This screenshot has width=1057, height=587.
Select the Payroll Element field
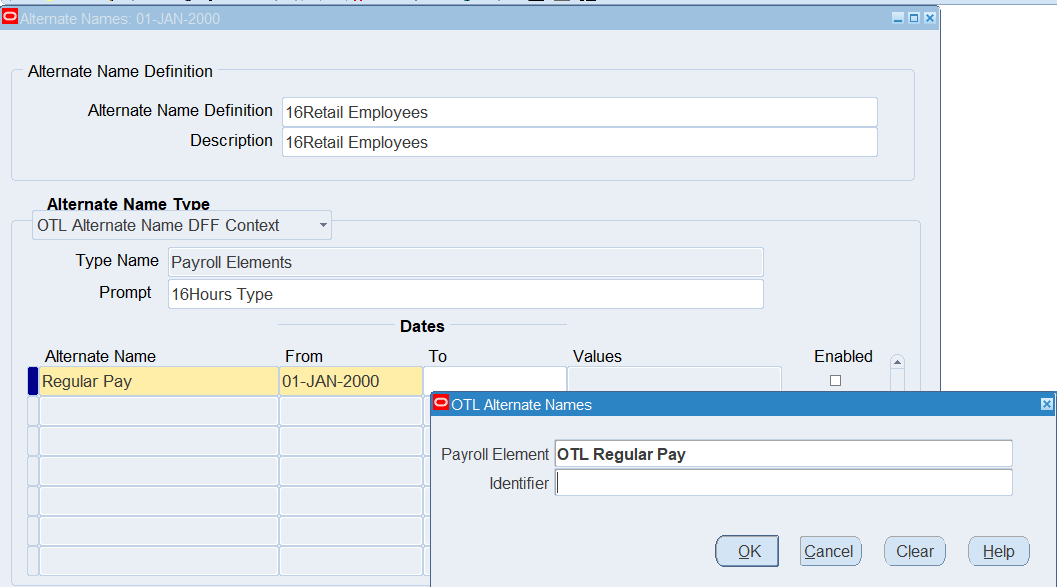(783, 454)
